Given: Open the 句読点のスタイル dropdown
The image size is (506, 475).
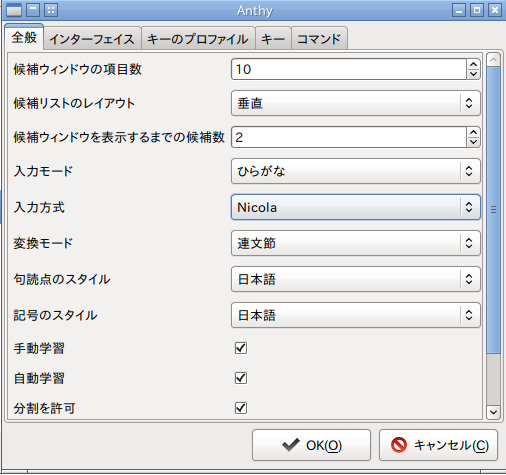Looking at the screenshot, I should pos(356,279).
